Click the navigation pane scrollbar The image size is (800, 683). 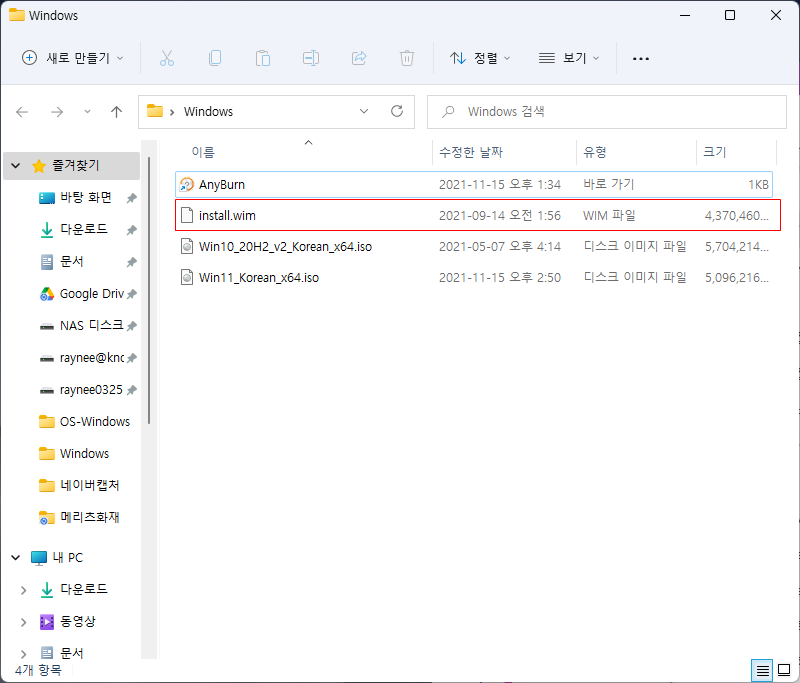point(149,291)
